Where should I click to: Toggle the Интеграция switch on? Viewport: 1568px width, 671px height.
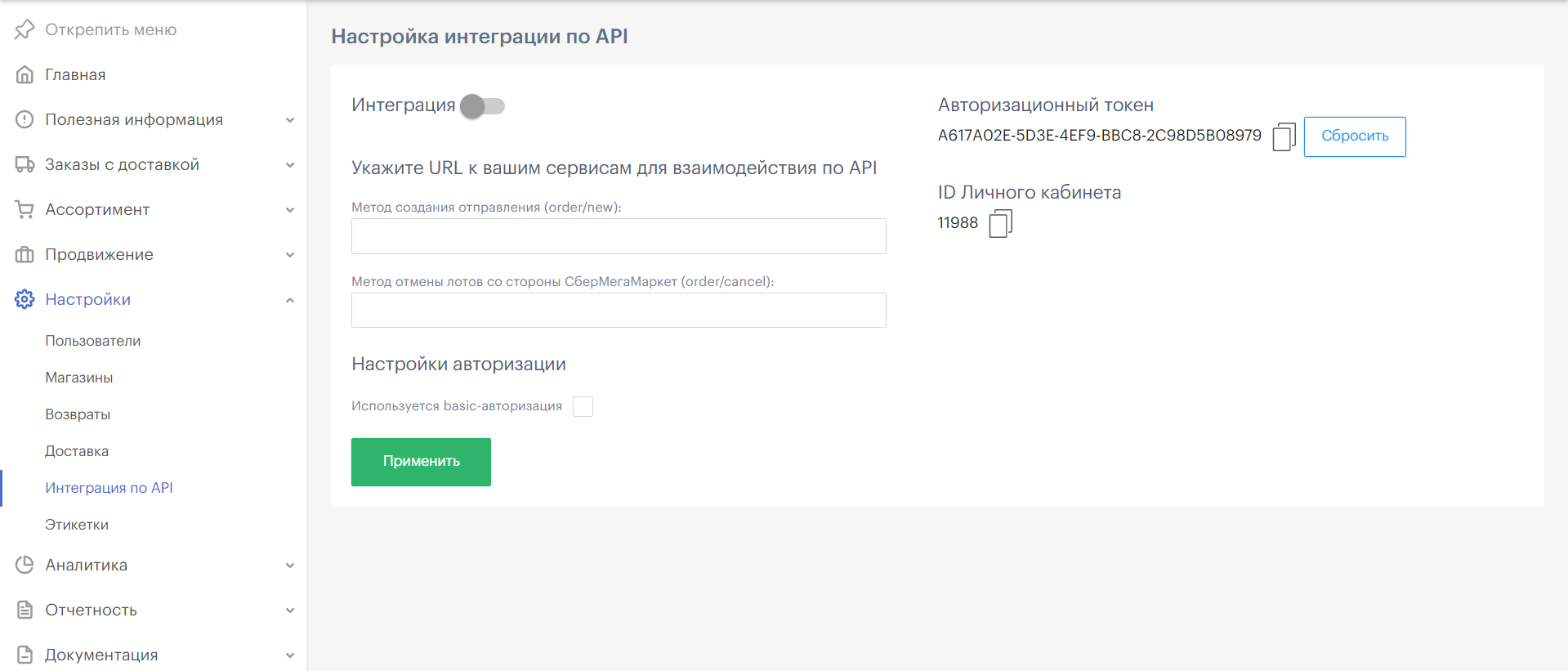(x=482, y=106)
